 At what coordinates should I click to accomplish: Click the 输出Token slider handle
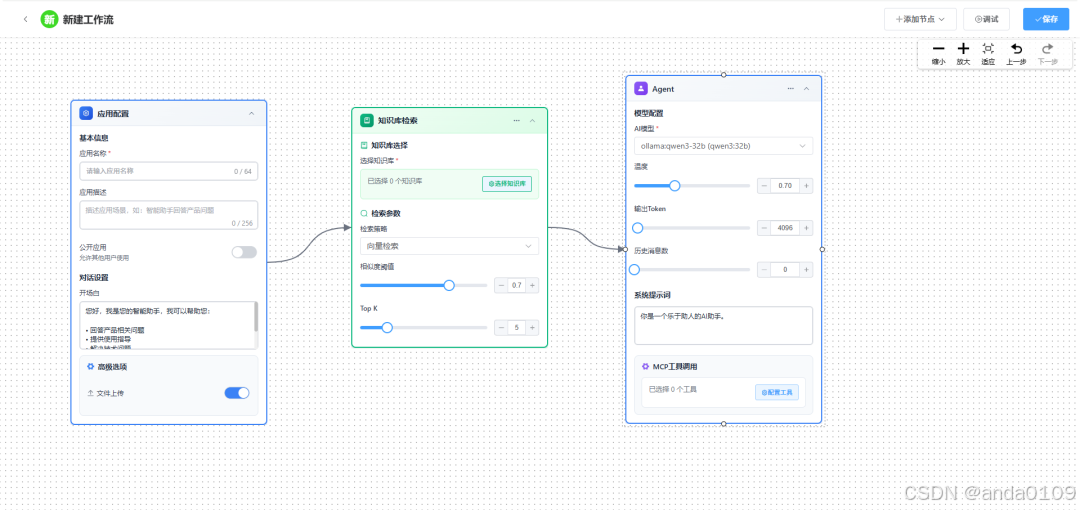tap(638, 227)
